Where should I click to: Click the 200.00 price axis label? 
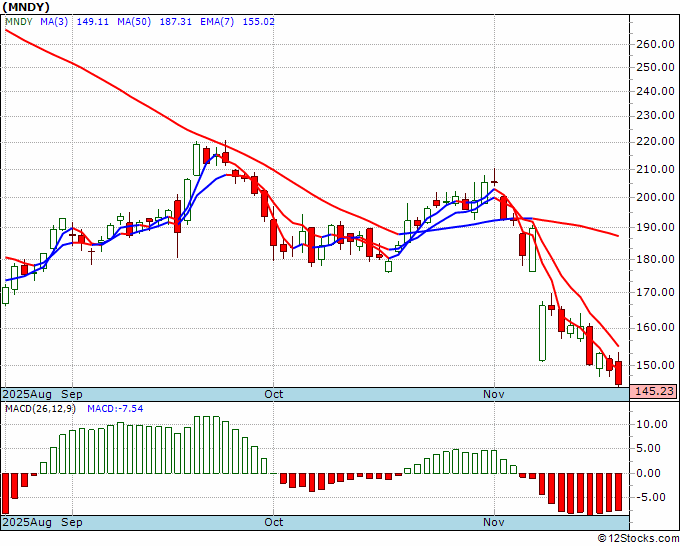point(655,197)
